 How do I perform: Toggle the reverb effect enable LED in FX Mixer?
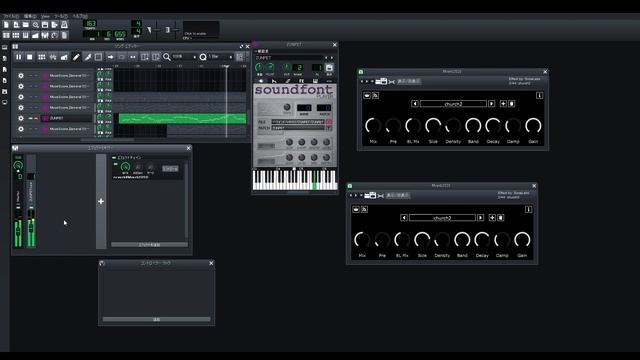click(116, 164)
